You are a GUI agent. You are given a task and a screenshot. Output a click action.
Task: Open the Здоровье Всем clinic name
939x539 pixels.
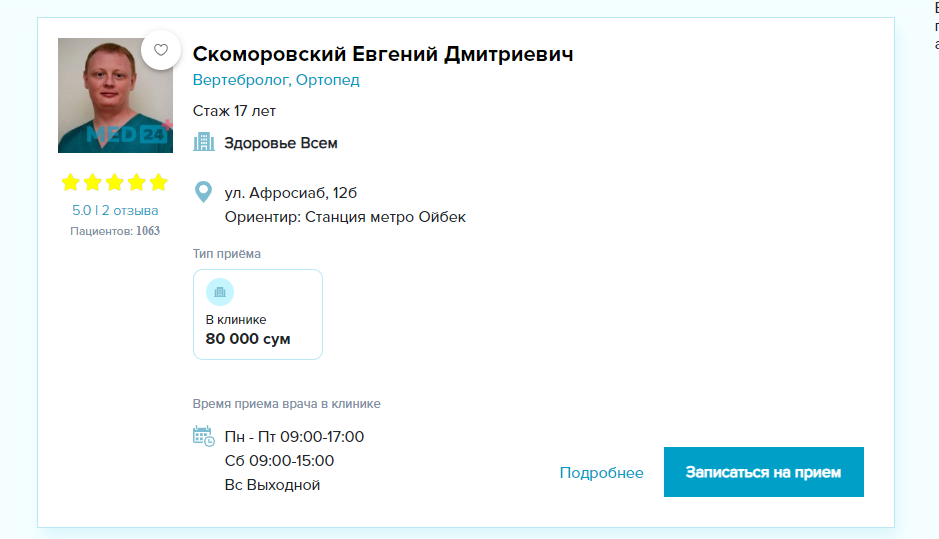(281, 143)
